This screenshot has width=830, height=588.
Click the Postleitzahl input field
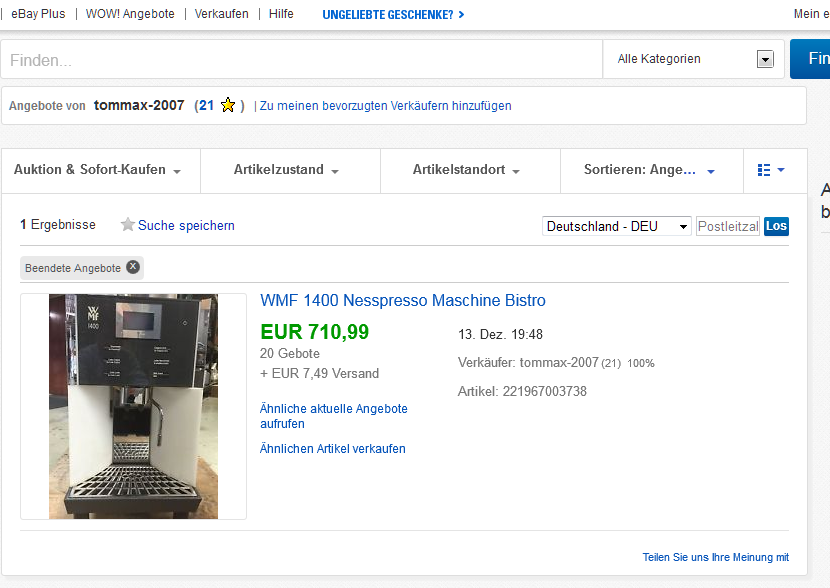point(727,226)
